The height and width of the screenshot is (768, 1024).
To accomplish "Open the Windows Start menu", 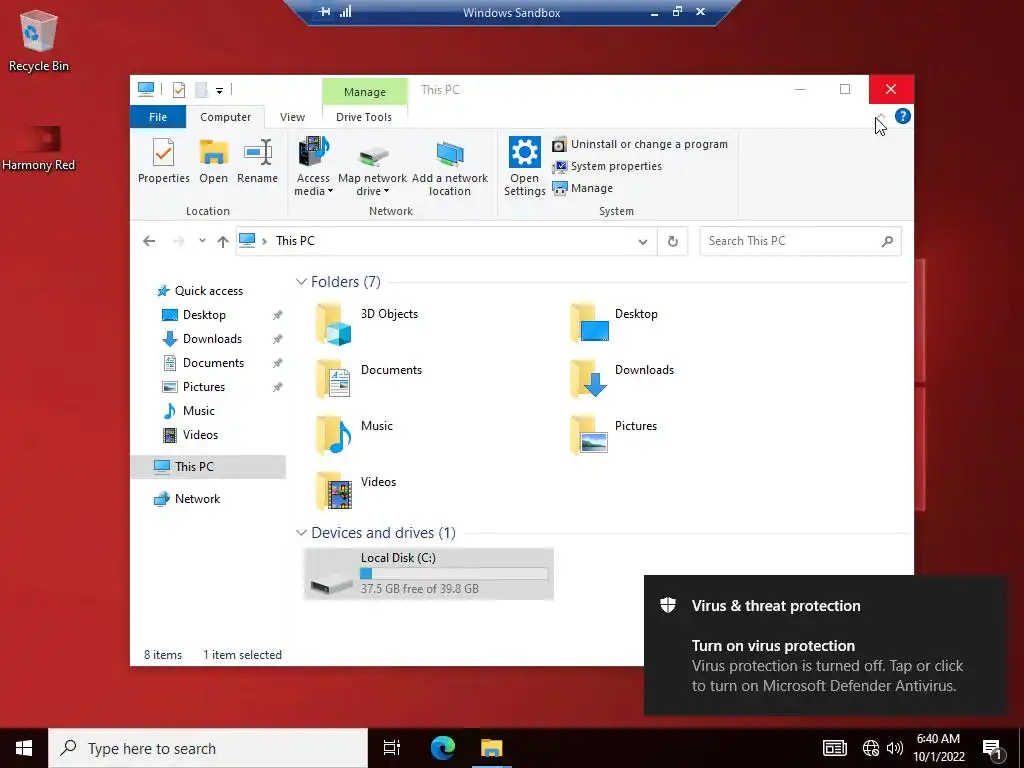I will pyautogui.click(x=24, y=748).
